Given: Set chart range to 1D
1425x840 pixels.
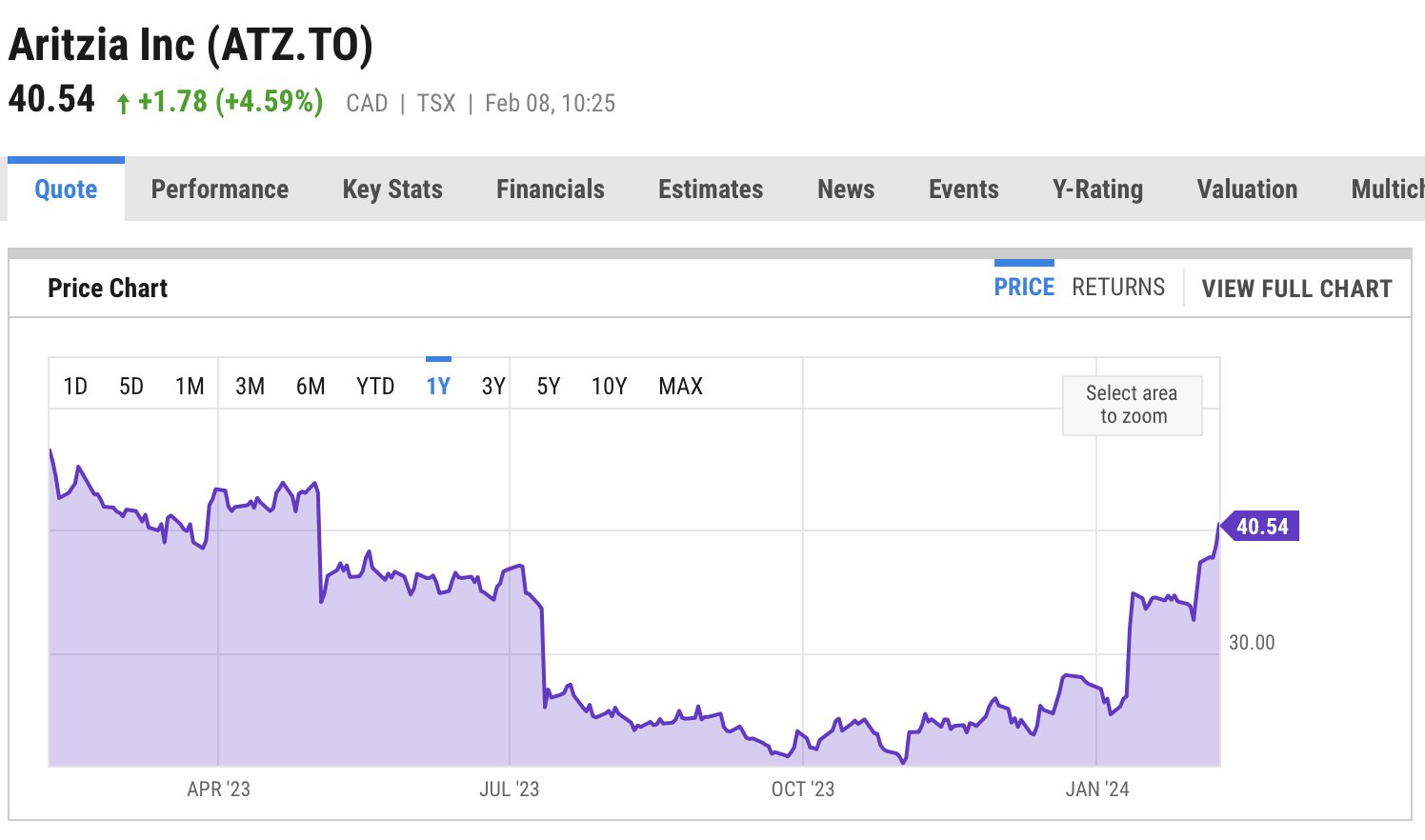Looking at the screenshot, I should (x=75, y=387).
